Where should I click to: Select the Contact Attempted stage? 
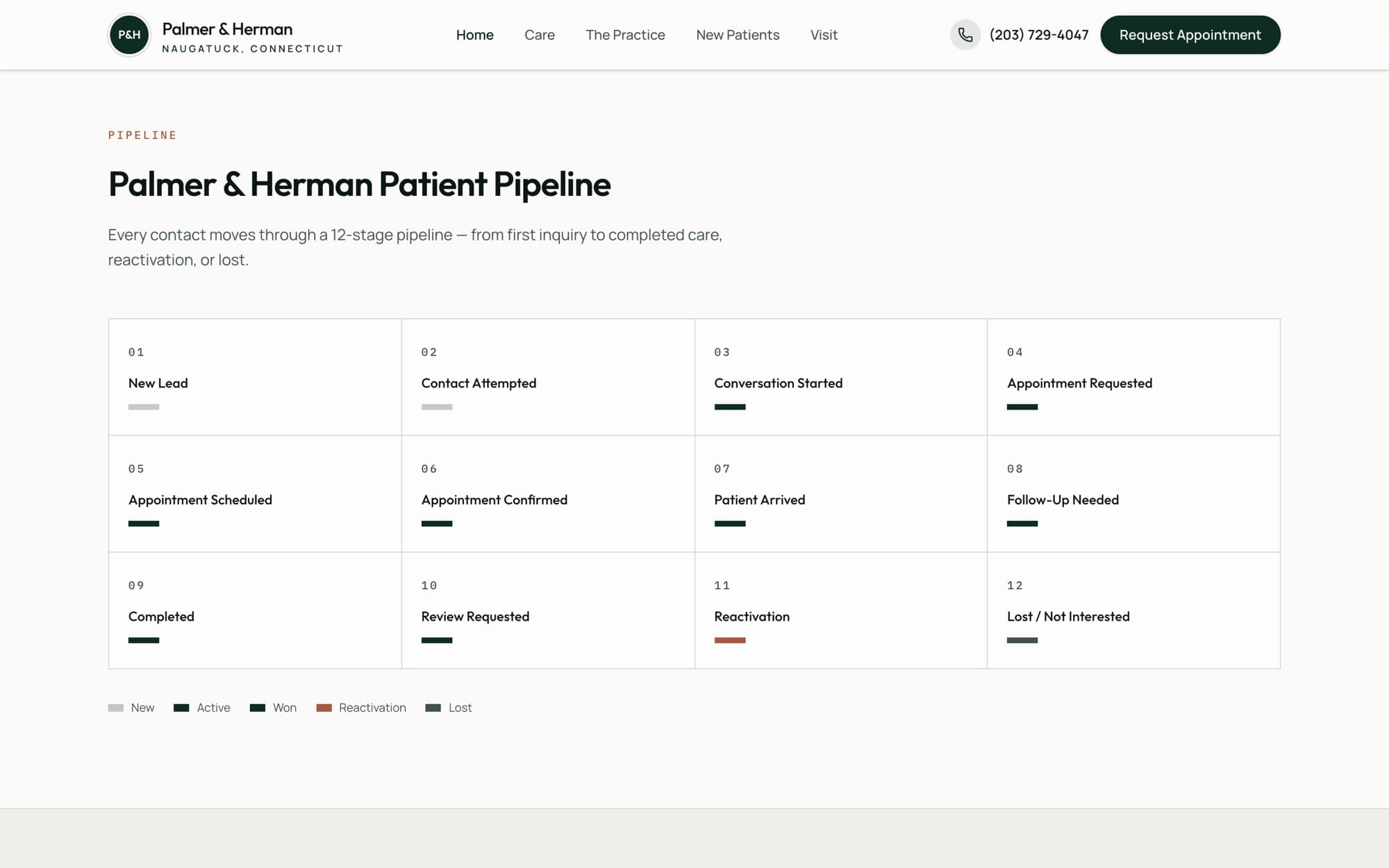pyautogui.click(x=548, y=377)
